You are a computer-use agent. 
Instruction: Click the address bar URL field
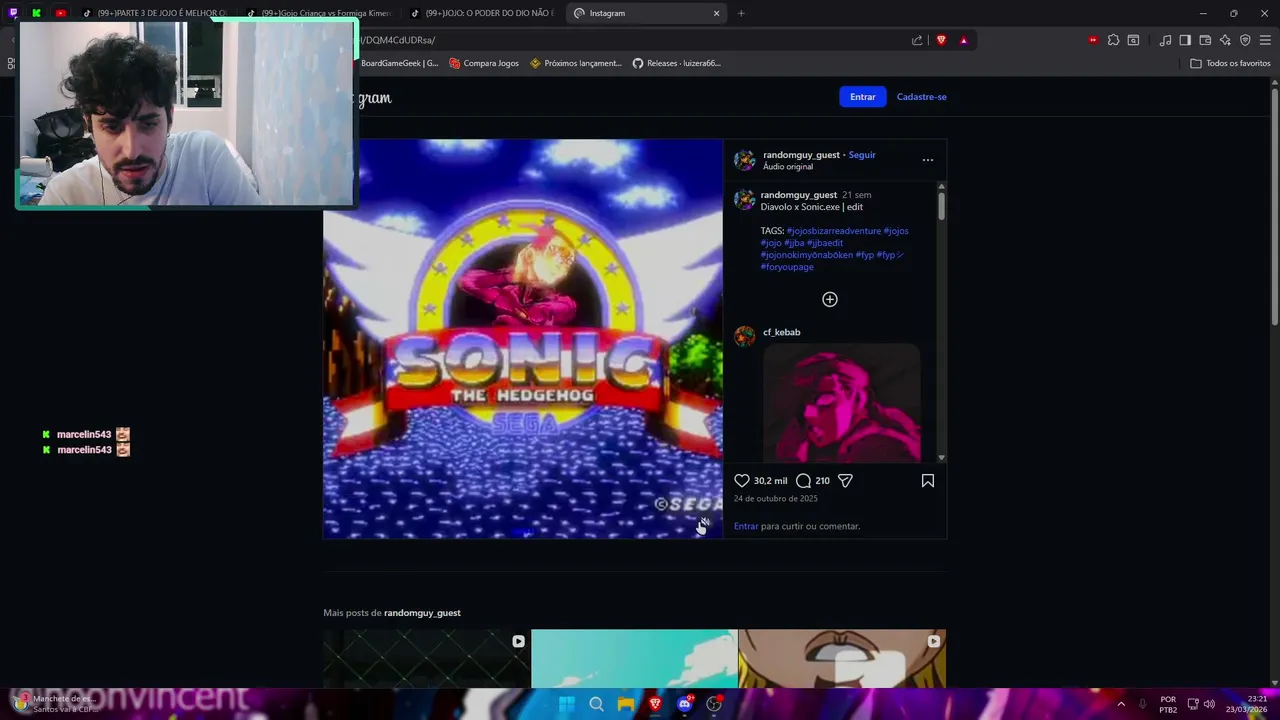click(x=630, y=40)
